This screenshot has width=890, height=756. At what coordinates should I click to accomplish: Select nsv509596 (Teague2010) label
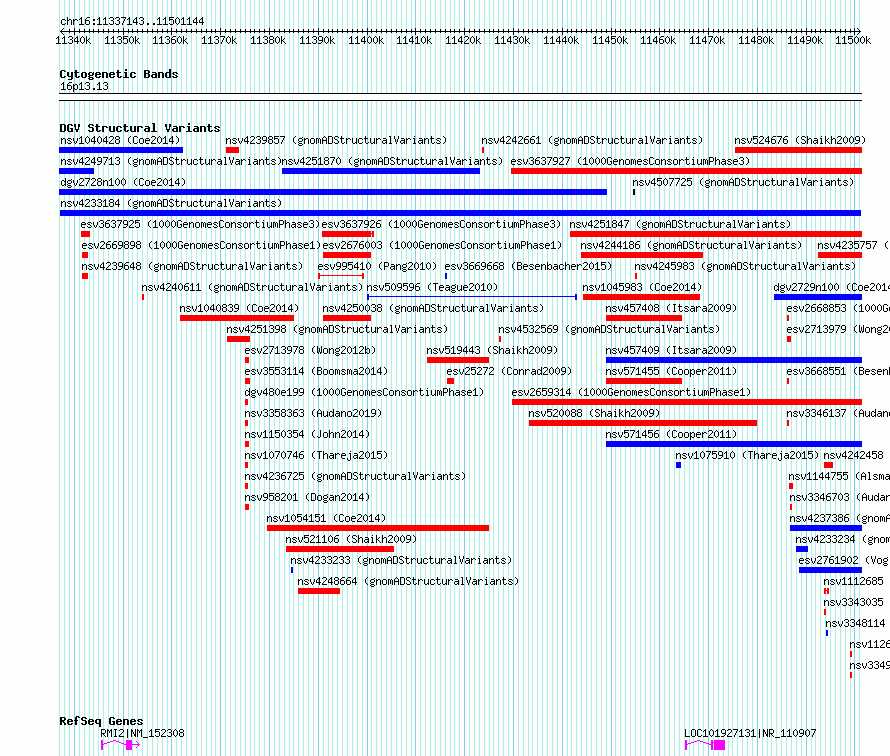click(432, 287)
